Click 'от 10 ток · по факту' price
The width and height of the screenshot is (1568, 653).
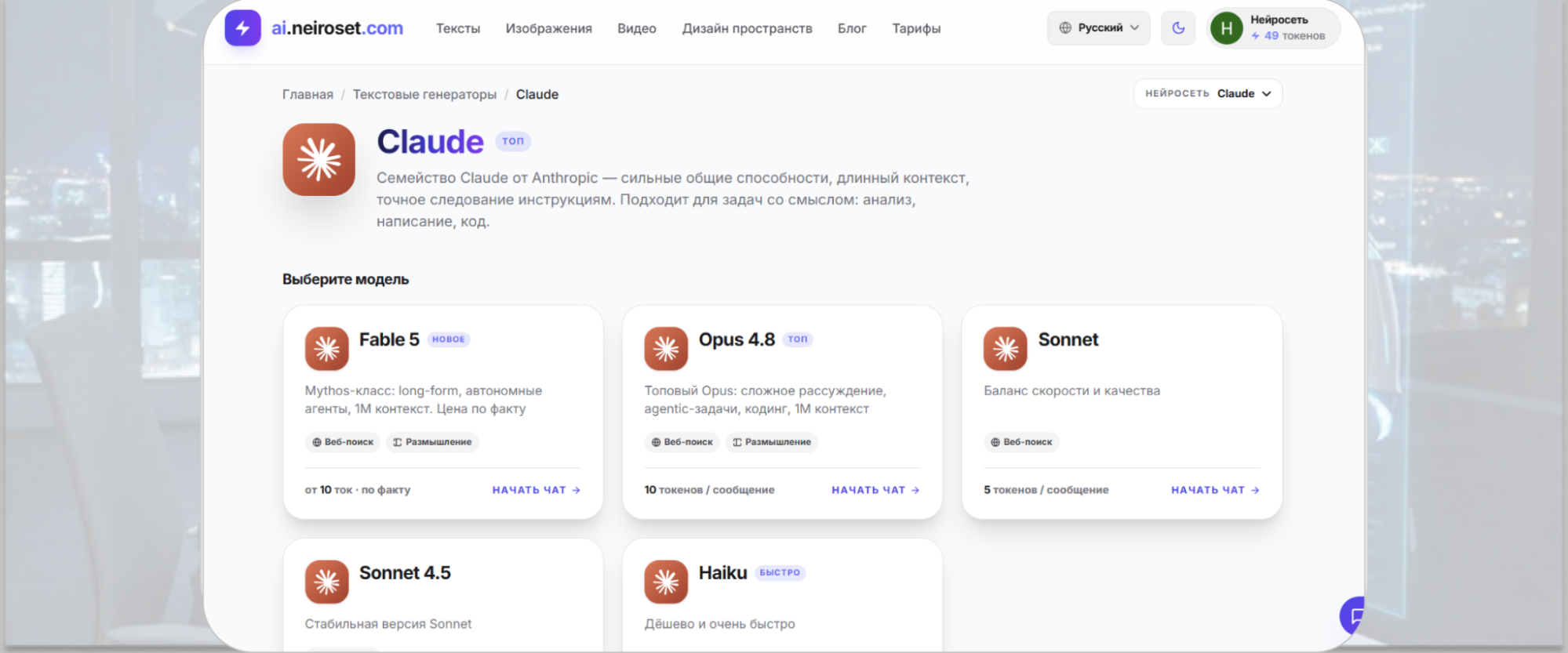[358, 490]
